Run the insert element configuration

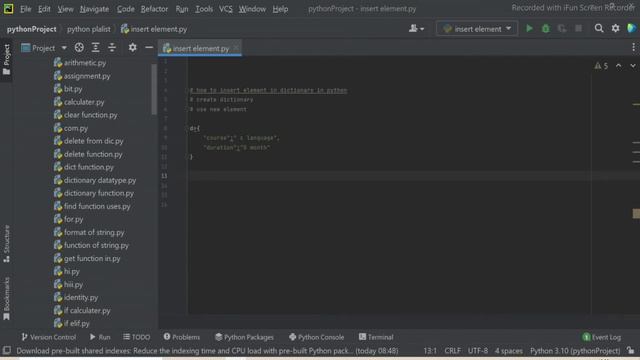529,29
